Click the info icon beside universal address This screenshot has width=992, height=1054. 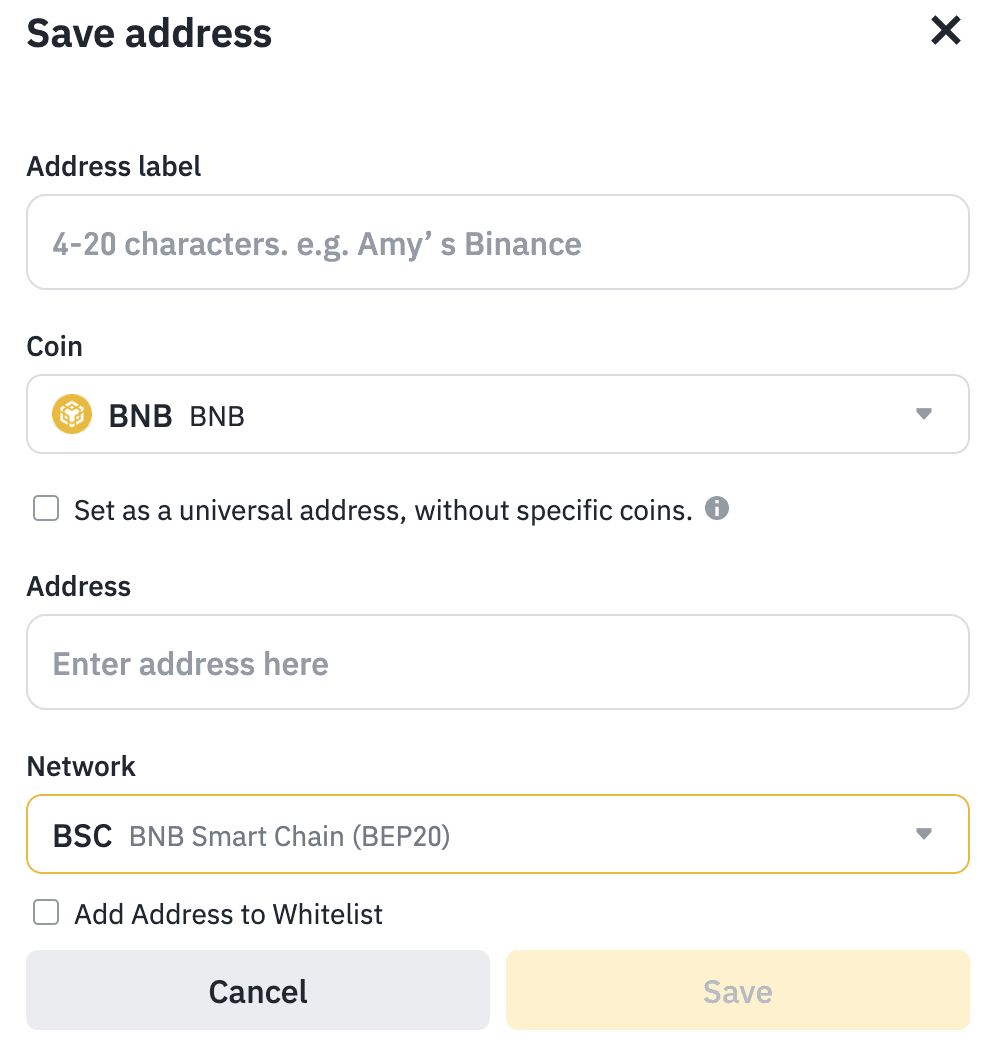point(716,509)
